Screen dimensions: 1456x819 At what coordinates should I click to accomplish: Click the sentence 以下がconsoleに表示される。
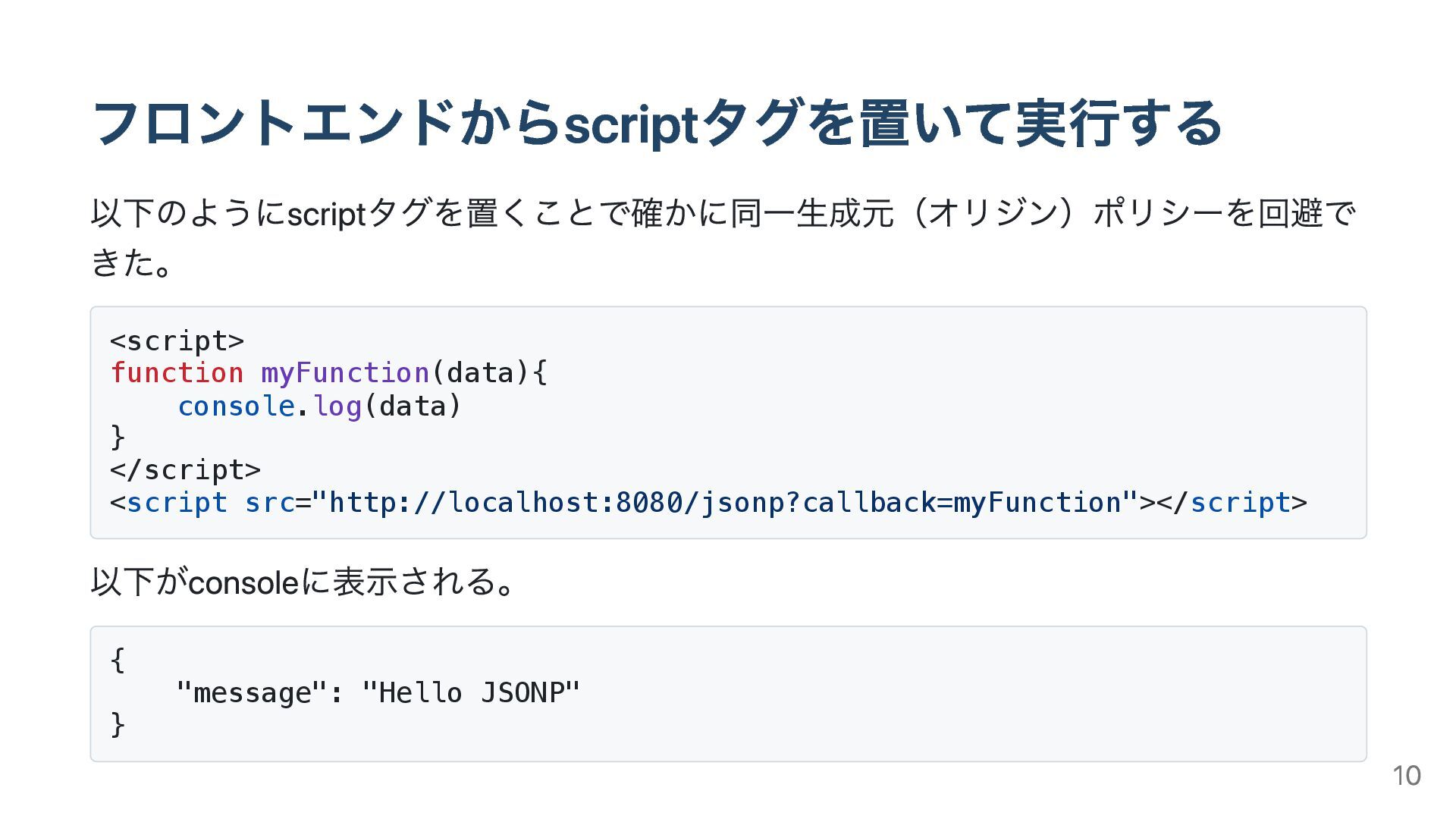coord(303,582)
